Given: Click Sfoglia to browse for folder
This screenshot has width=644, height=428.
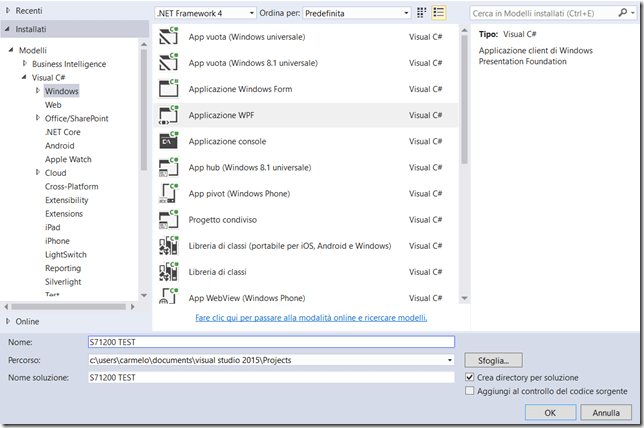Looking at the screenshot, I should (x=493, y=360).
